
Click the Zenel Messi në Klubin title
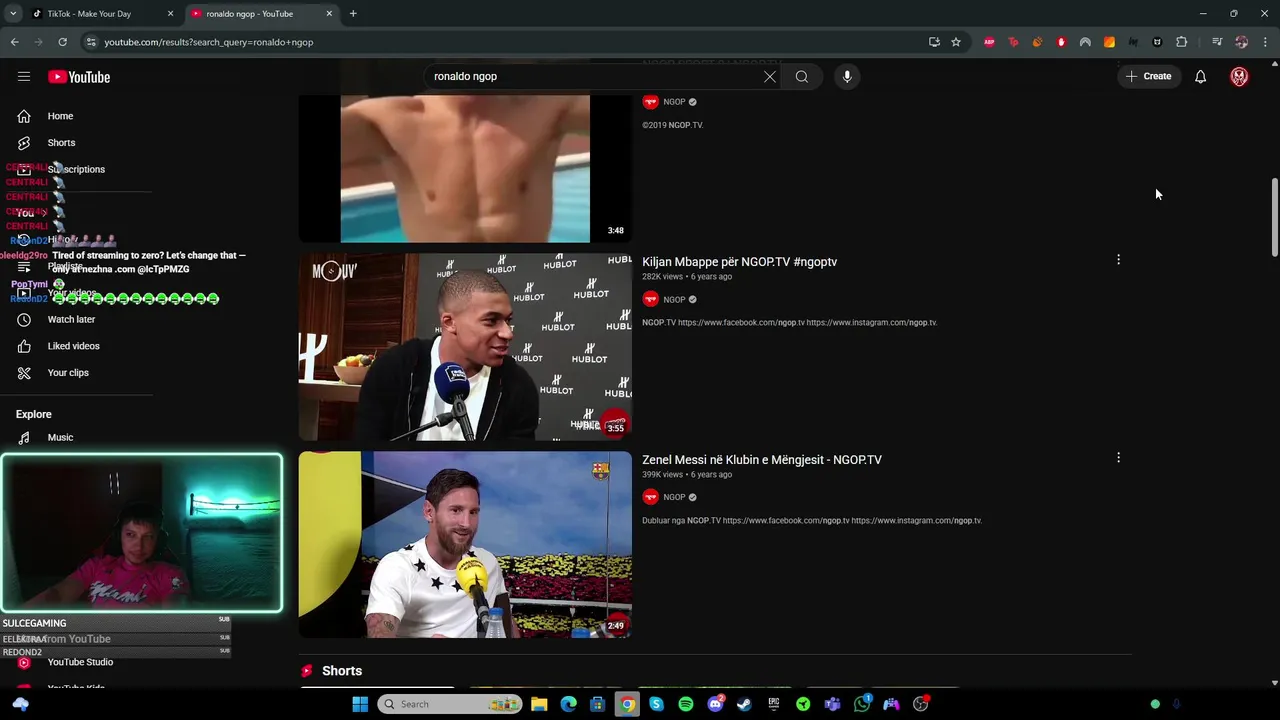[x=762, y=460]
